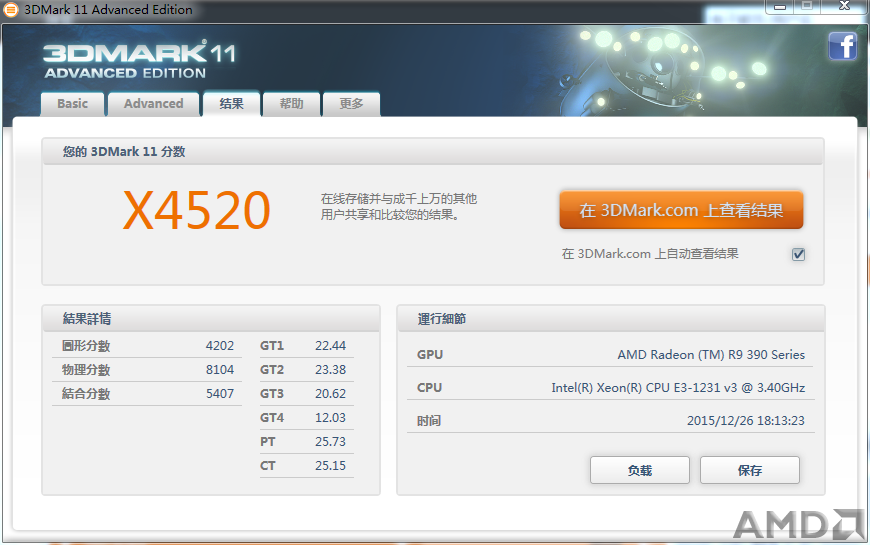Screen dimensions: 870x545
Task: Open the Basic tab
Action: click(73, 104)
